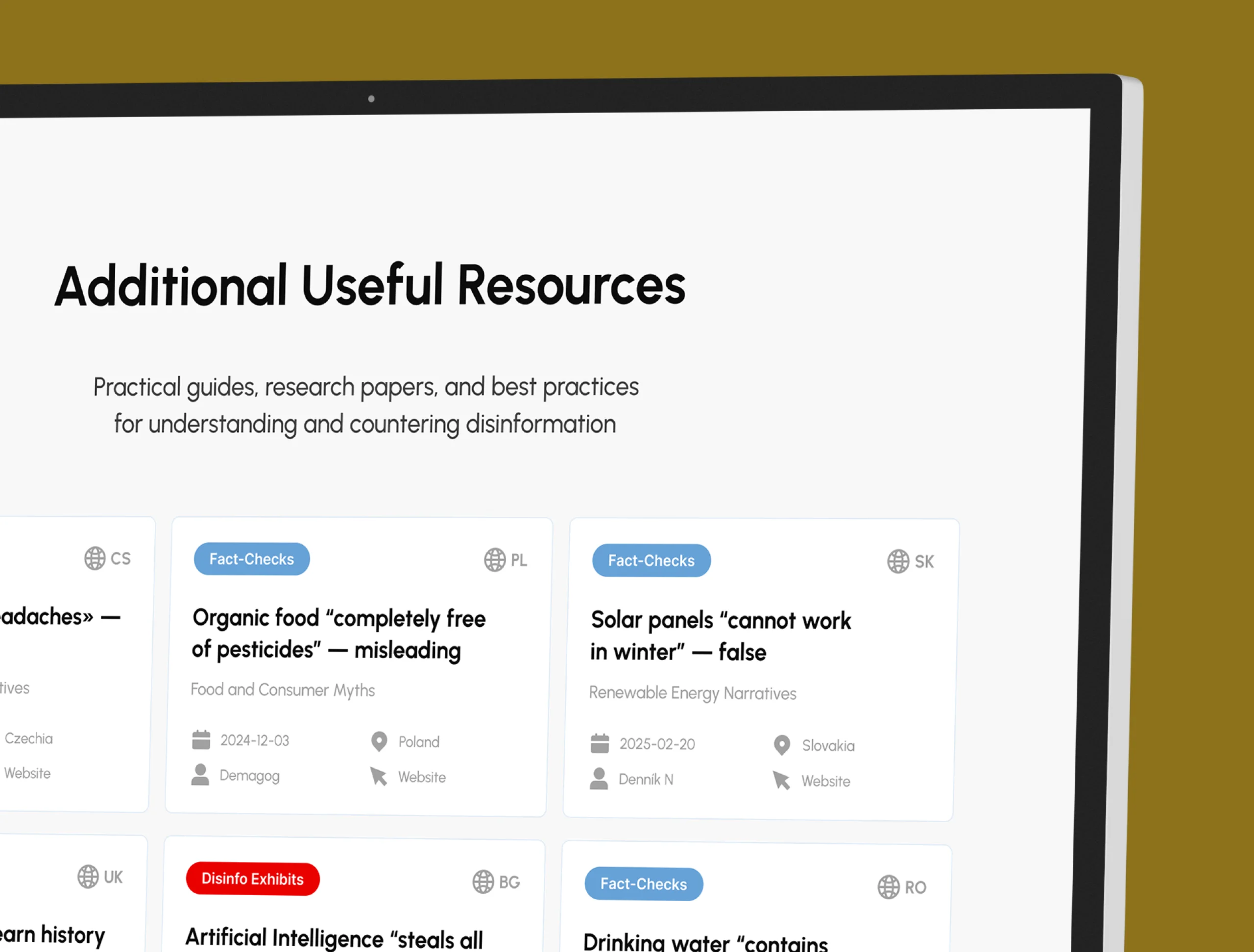Click the Slovakia location text
The width and height of the screenshot is (1254, 952).
coord(828,745)
